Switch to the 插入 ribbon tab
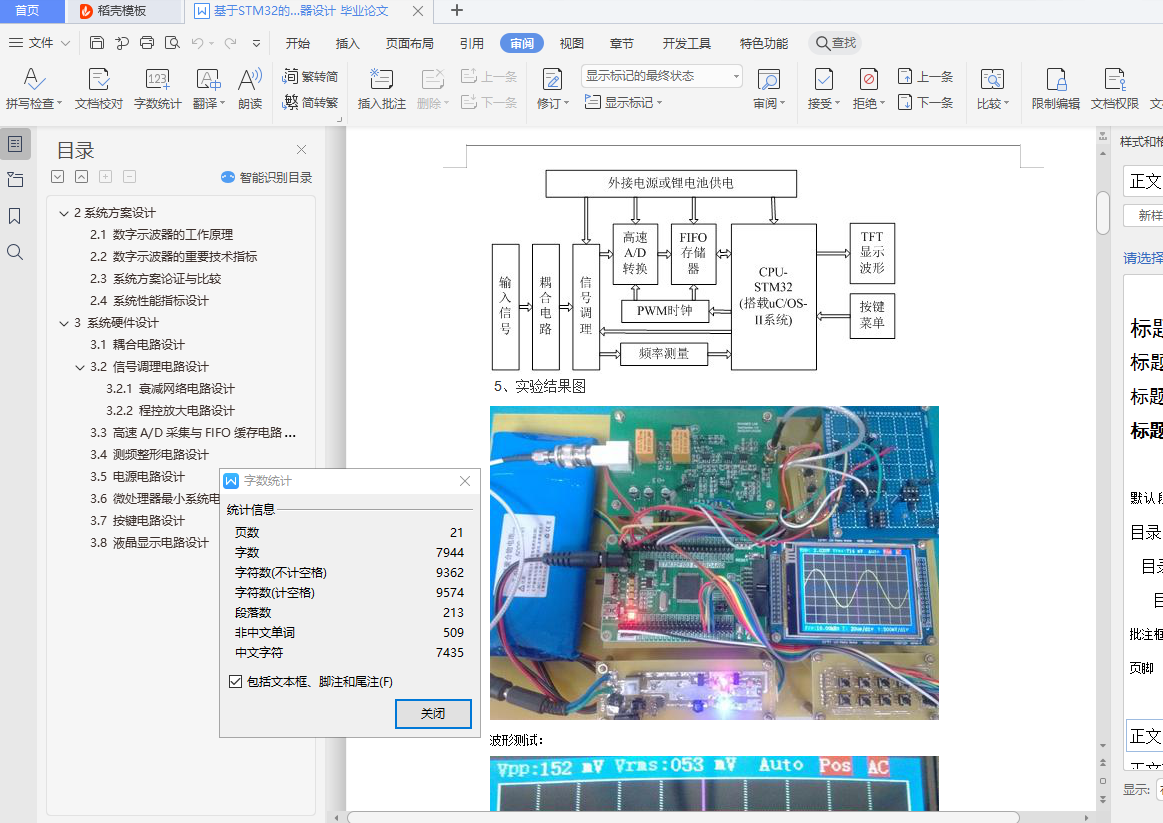The height and width of the screenshot is (823, 1163). coord(347,43)
